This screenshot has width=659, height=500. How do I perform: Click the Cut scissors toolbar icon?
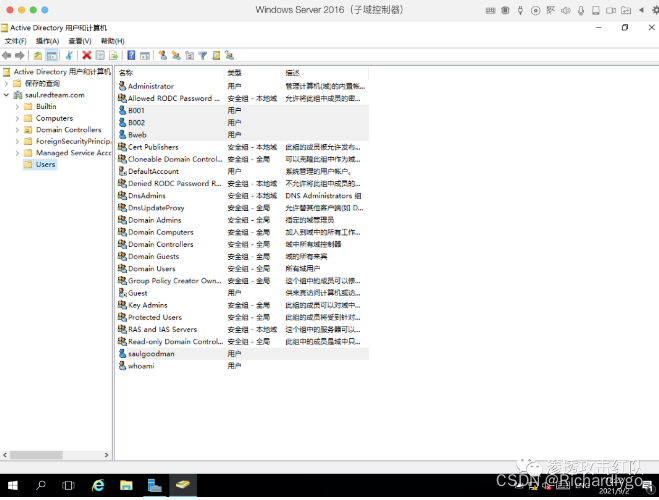pos(69,55)
